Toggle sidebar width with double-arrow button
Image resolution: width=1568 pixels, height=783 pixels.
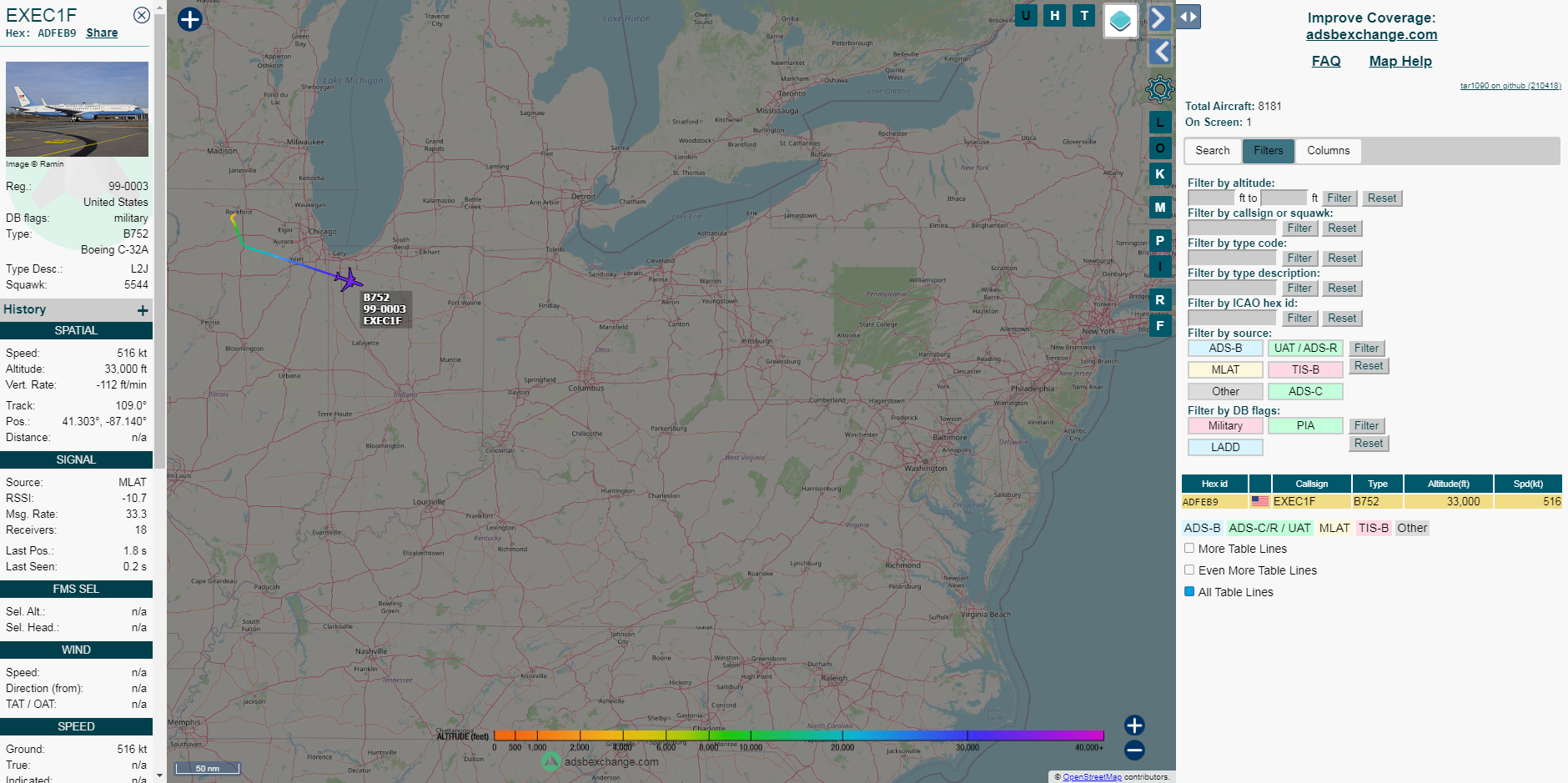coord(1189,17)
